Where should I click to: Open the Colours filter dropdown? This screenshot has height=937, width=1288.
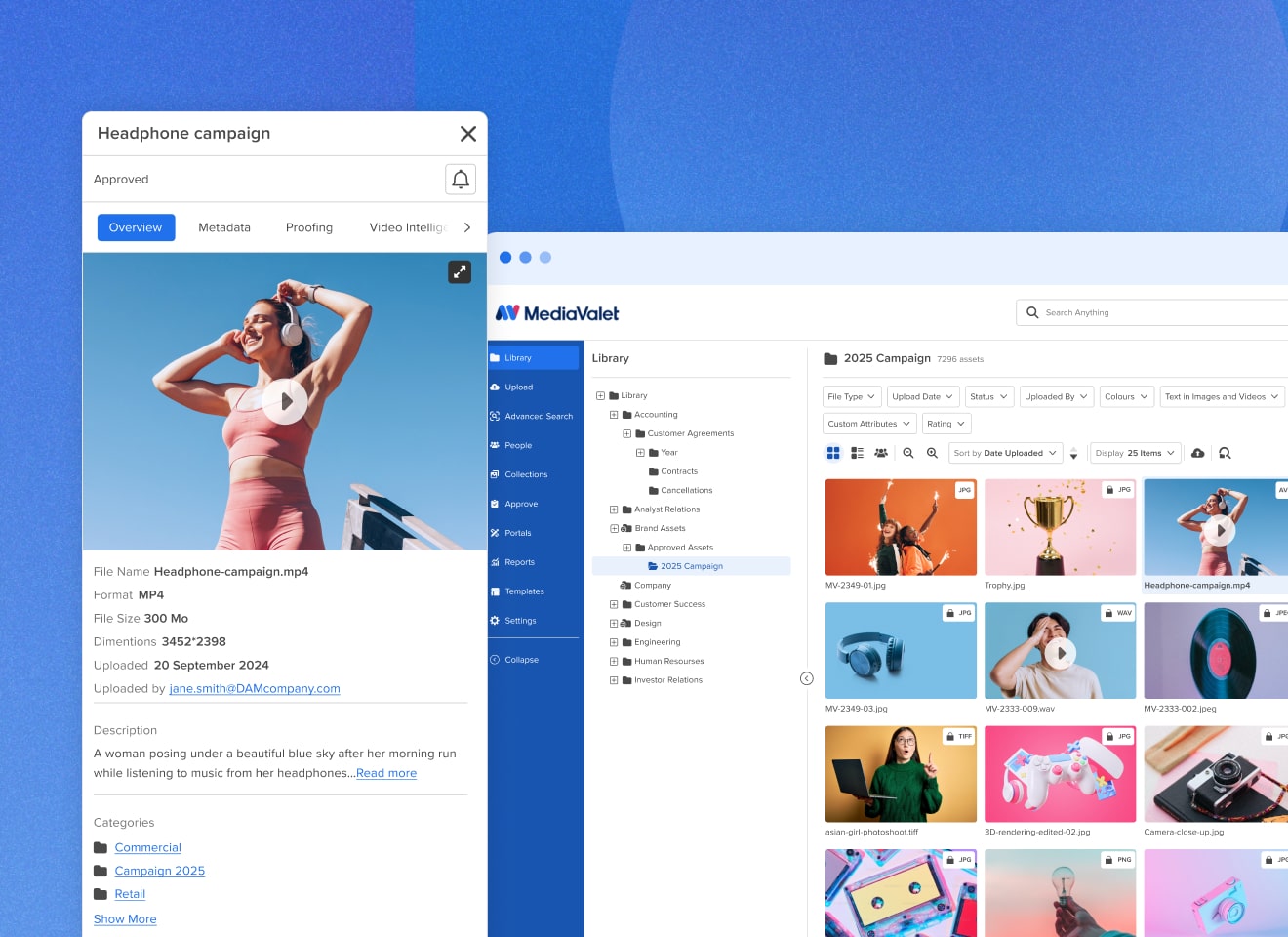[x=1127, y=397]
